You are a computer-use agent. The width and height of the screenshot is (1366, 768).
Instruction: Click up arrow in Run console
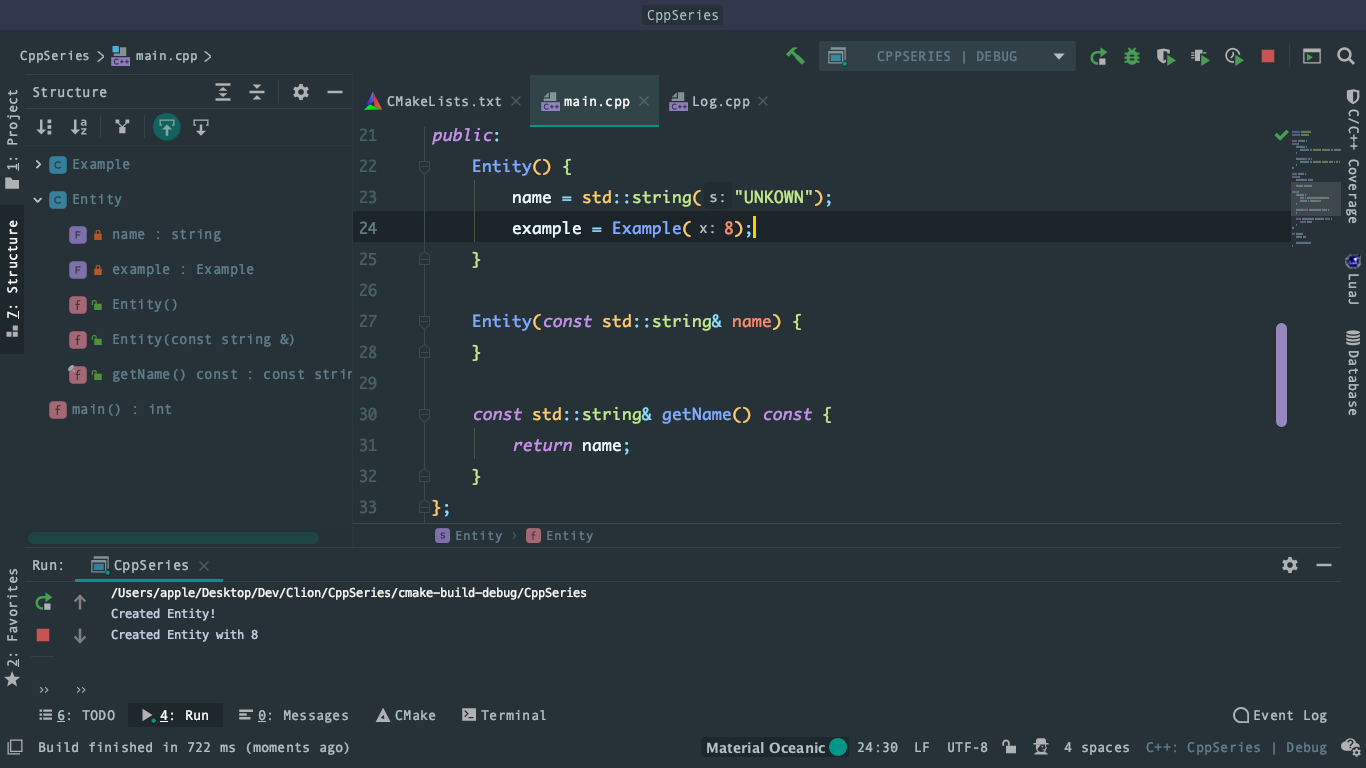(80, 602)
